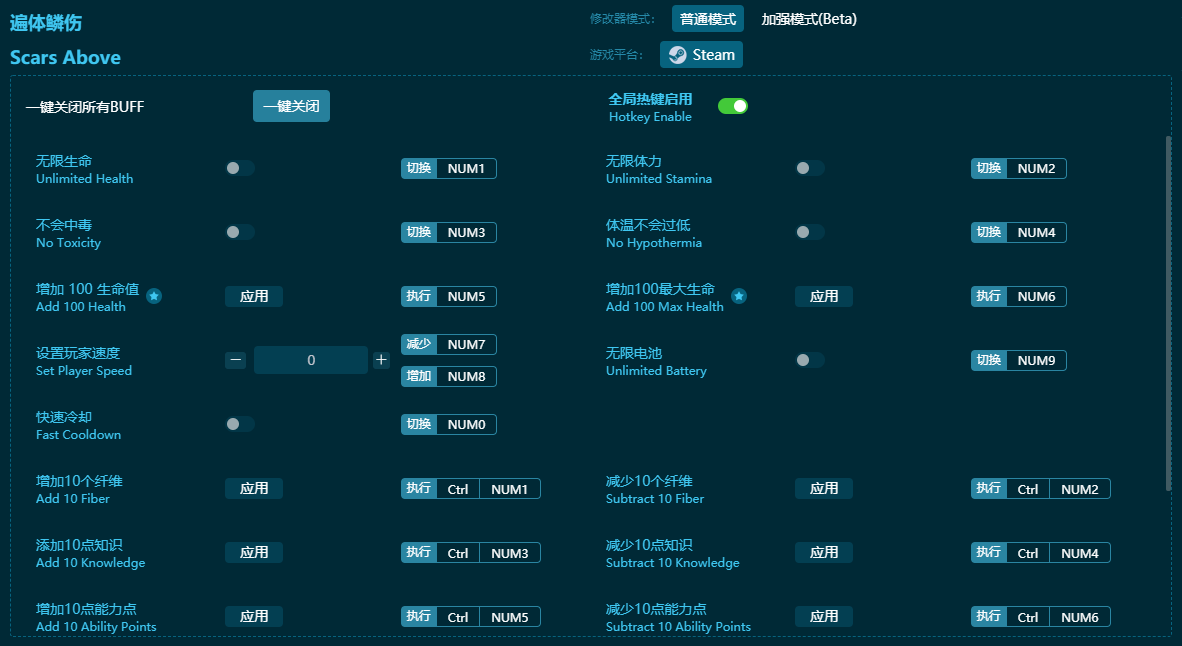This screenshot has width=1182, height=646.
Task: Decrease player speed with minus button
Action: point(236,360)
